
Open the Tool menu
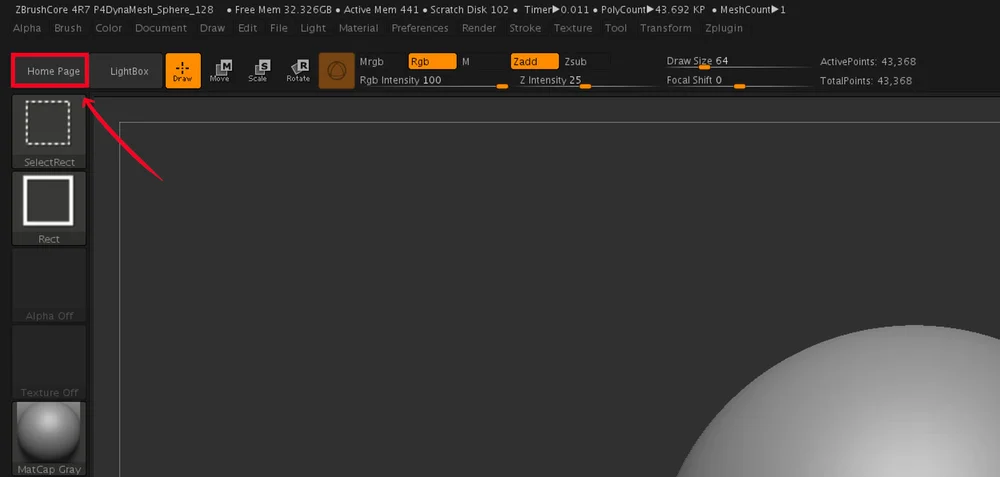pyautogui.click(x=616, y=28)
